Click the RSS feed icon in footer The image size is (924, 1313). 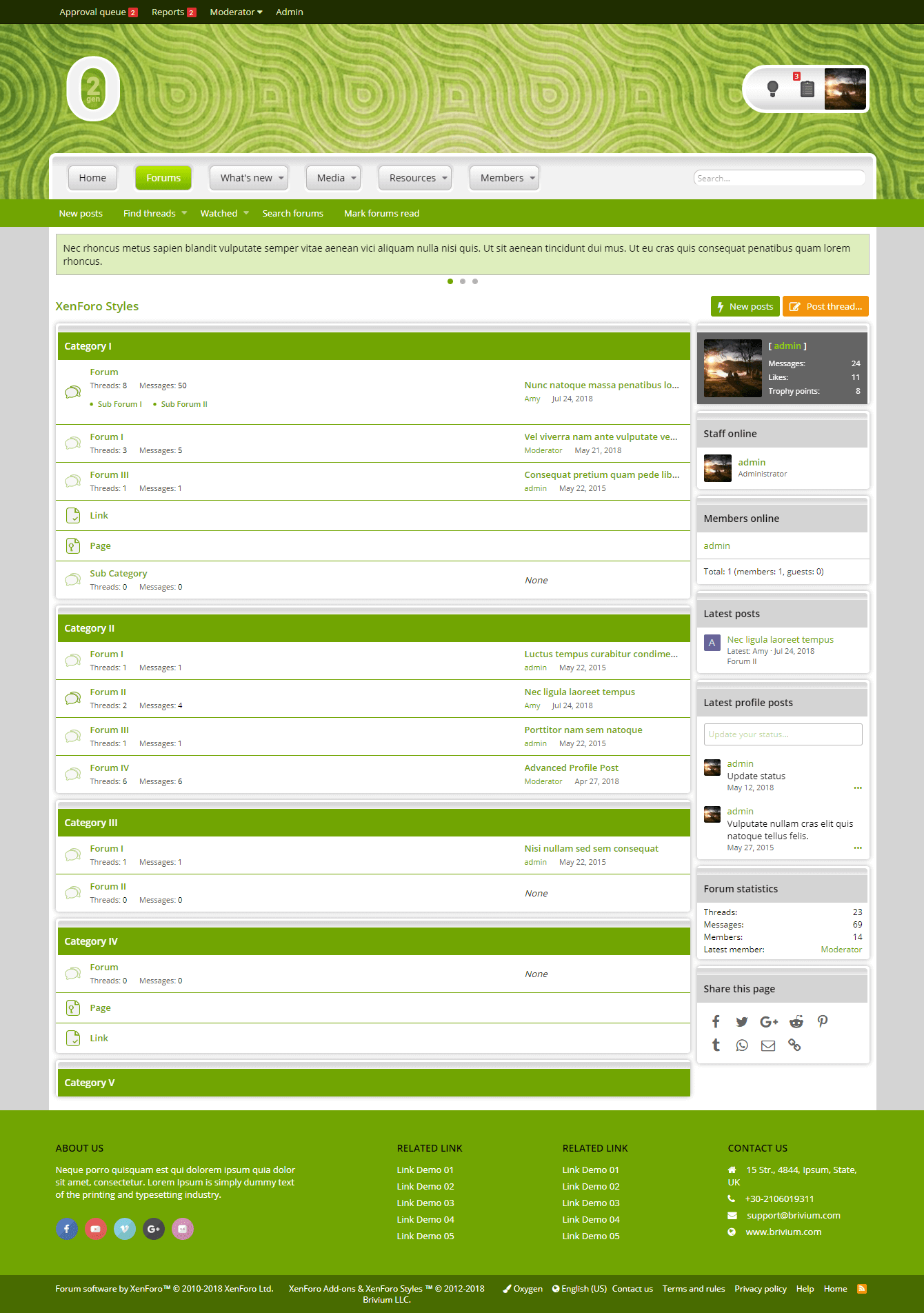(x=861, y=1288)
